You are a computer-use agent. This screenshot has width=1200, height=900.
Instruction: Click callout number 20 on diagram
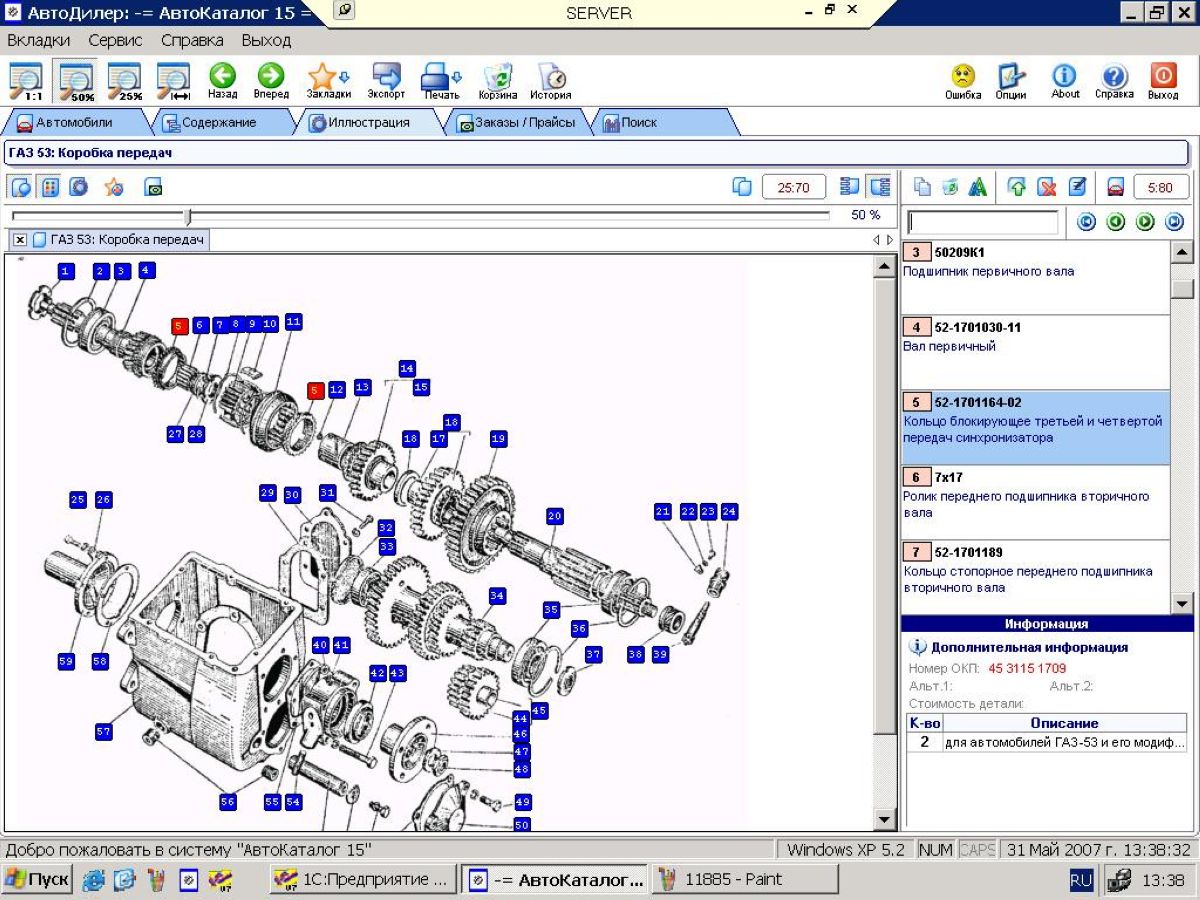point(555,516)
